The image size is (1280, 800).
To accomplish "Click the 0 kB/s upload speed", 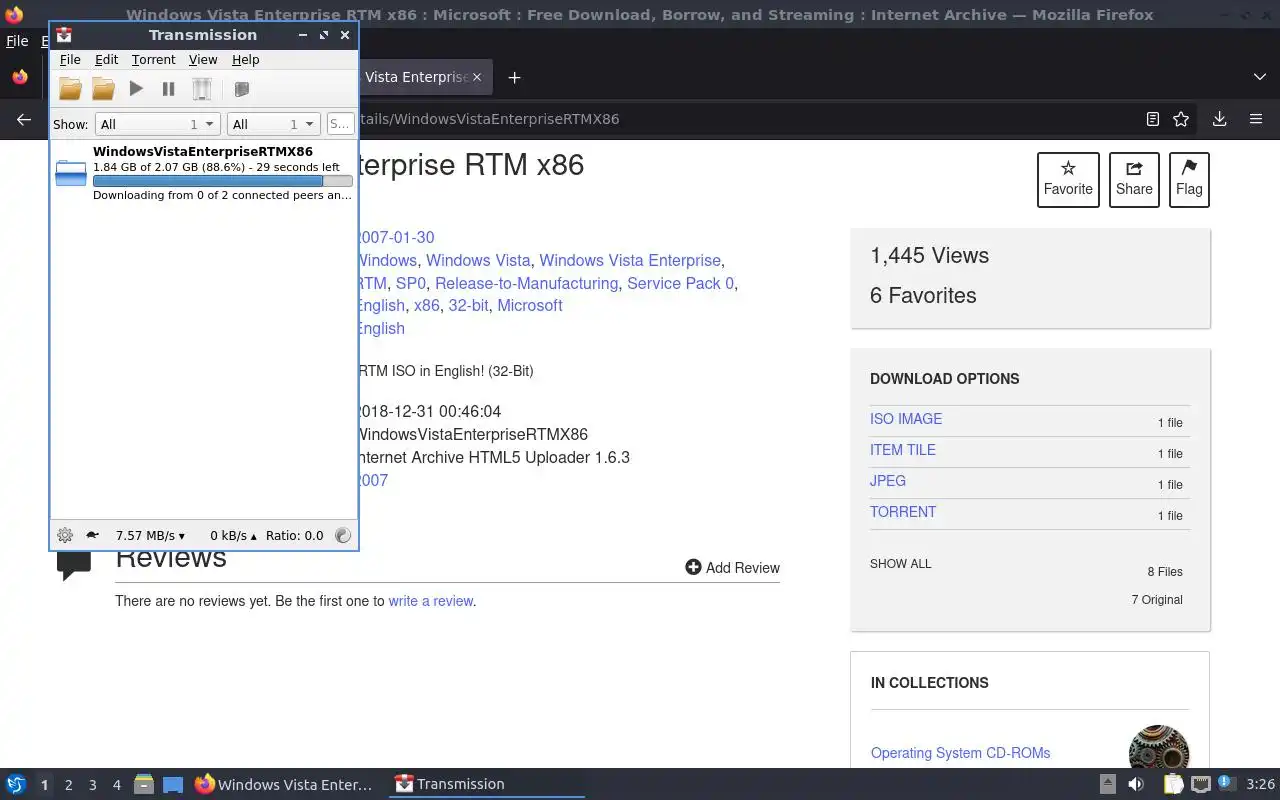I will [x=233, y=535].
